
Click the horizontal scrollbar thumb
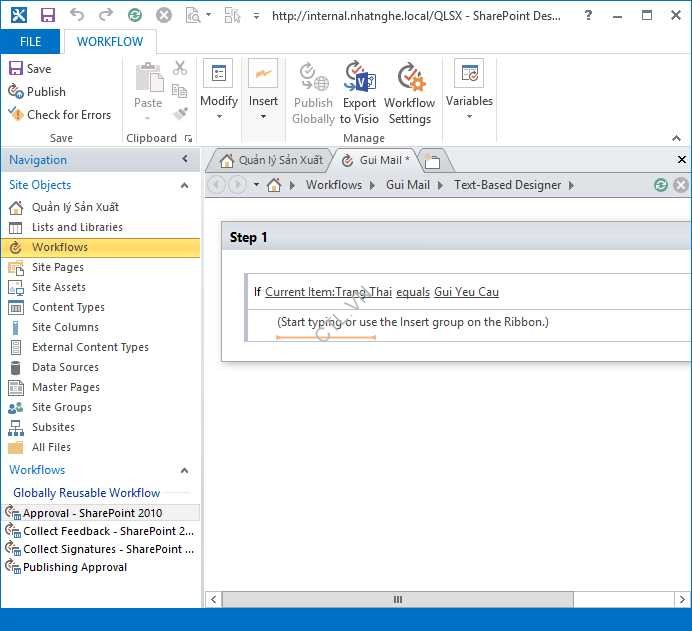[x=397, y=600]
